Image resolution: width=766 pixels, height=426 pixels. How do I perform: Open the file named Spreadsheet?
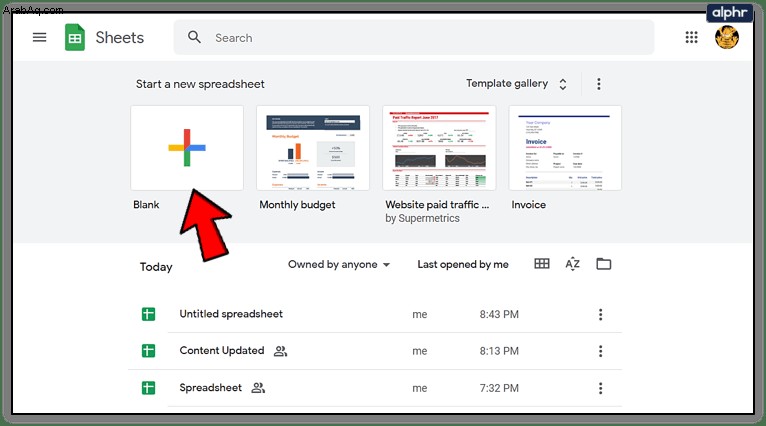coord(210,388)
